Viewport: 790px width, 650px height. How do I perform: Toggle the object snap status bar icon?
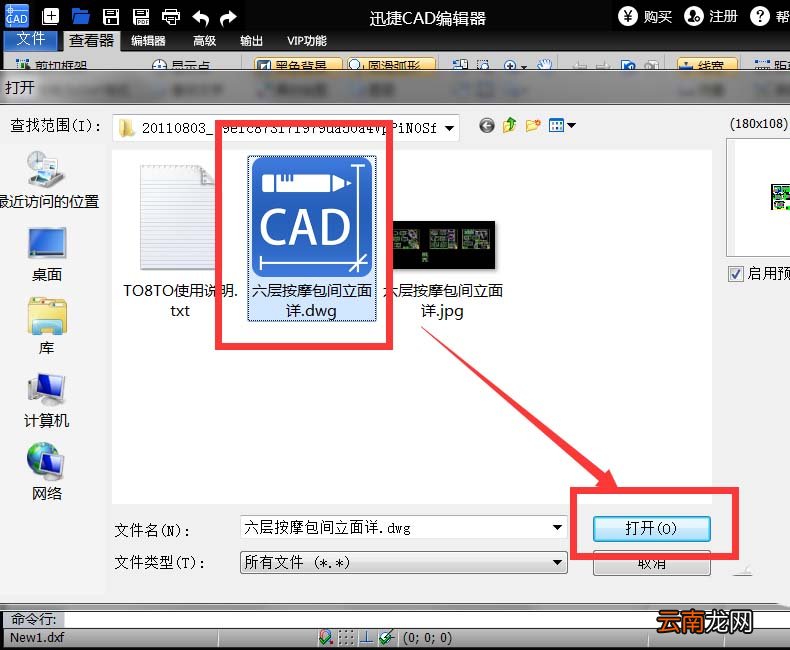pyautogui.click(x=325, y=637)
